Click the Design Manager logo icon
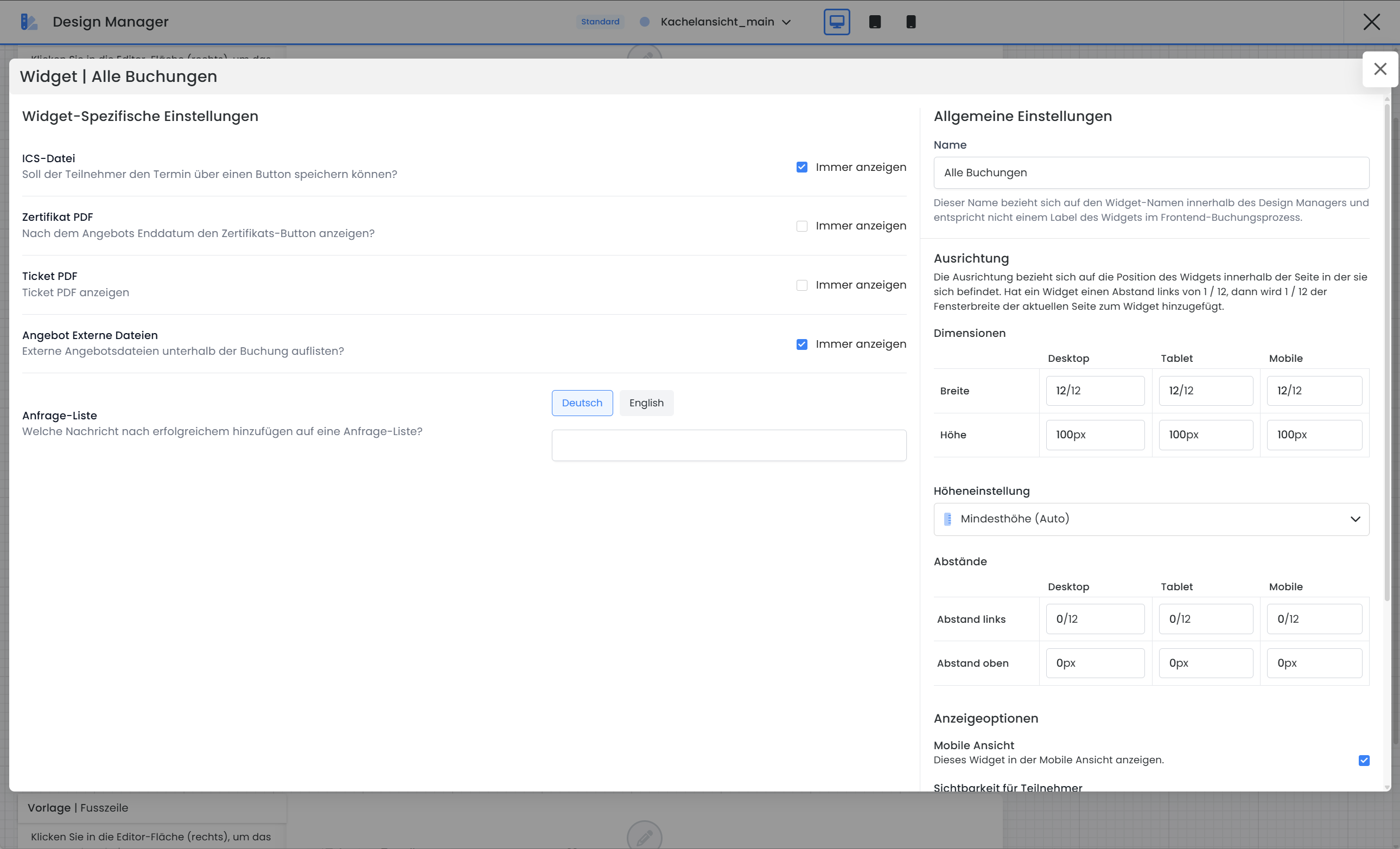Screen dimensions: 1400x849 point(28,22)
